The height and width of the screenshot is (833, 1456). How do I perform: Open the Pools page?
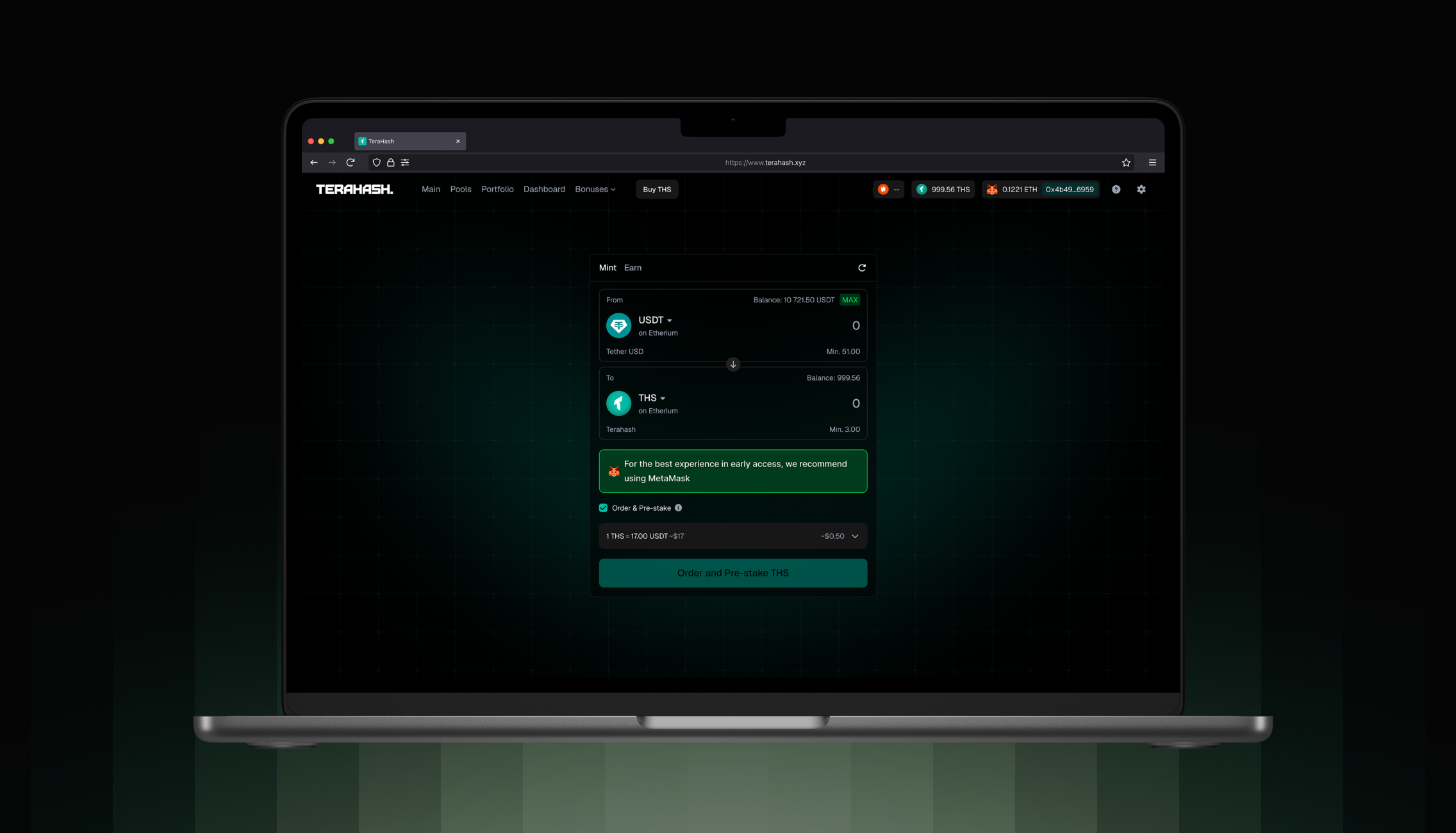pos(461,189)
